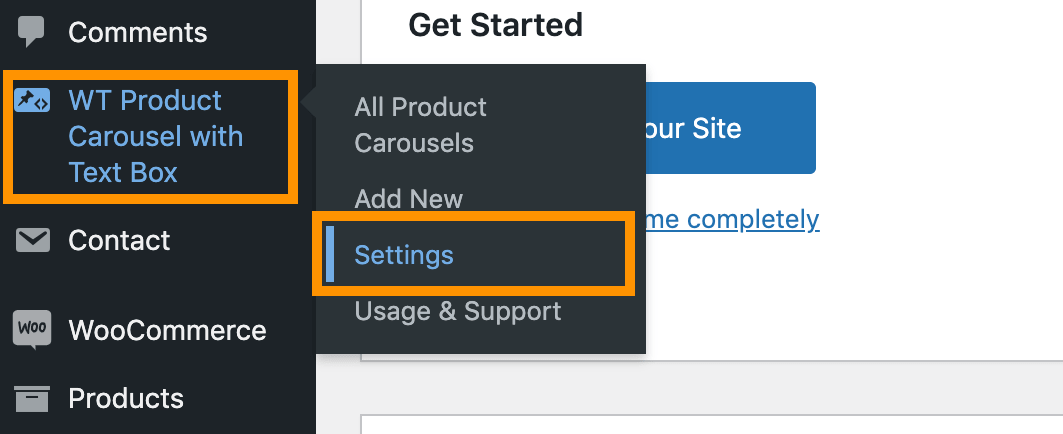This screenshot has width=1063, height=434.
Task: Follow the link ending in 'me completely'
Action: [732, 218]
